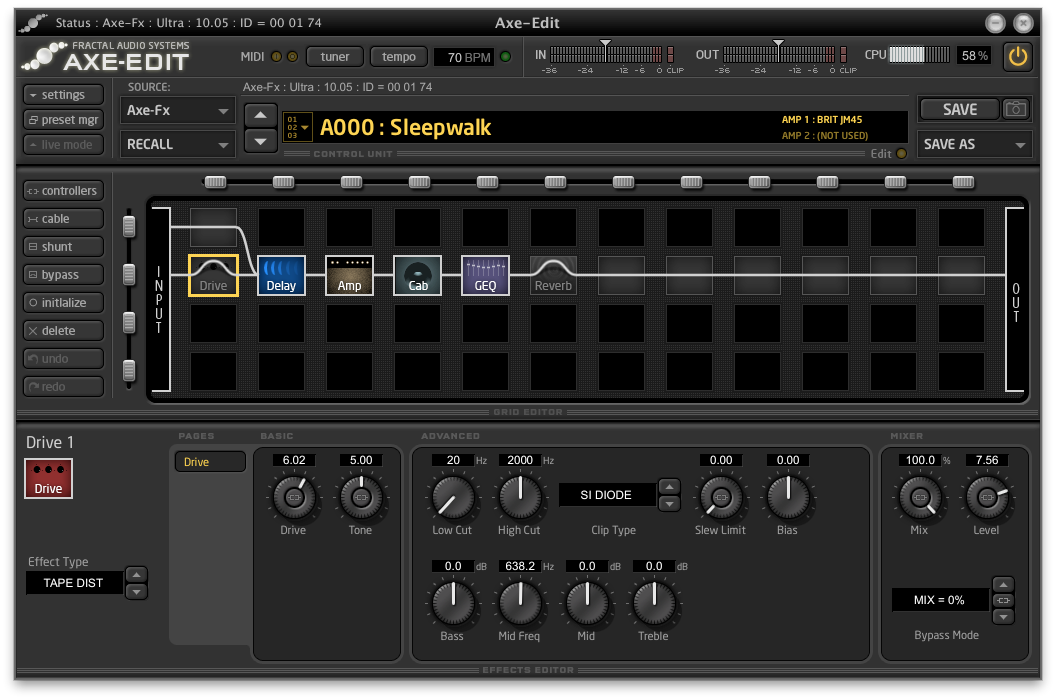Image resolution: width=1056 pixels, height=700 pixels.
Task: Step Bypass Mode down
Action: pyautogui.click(x=1003, y=616)
